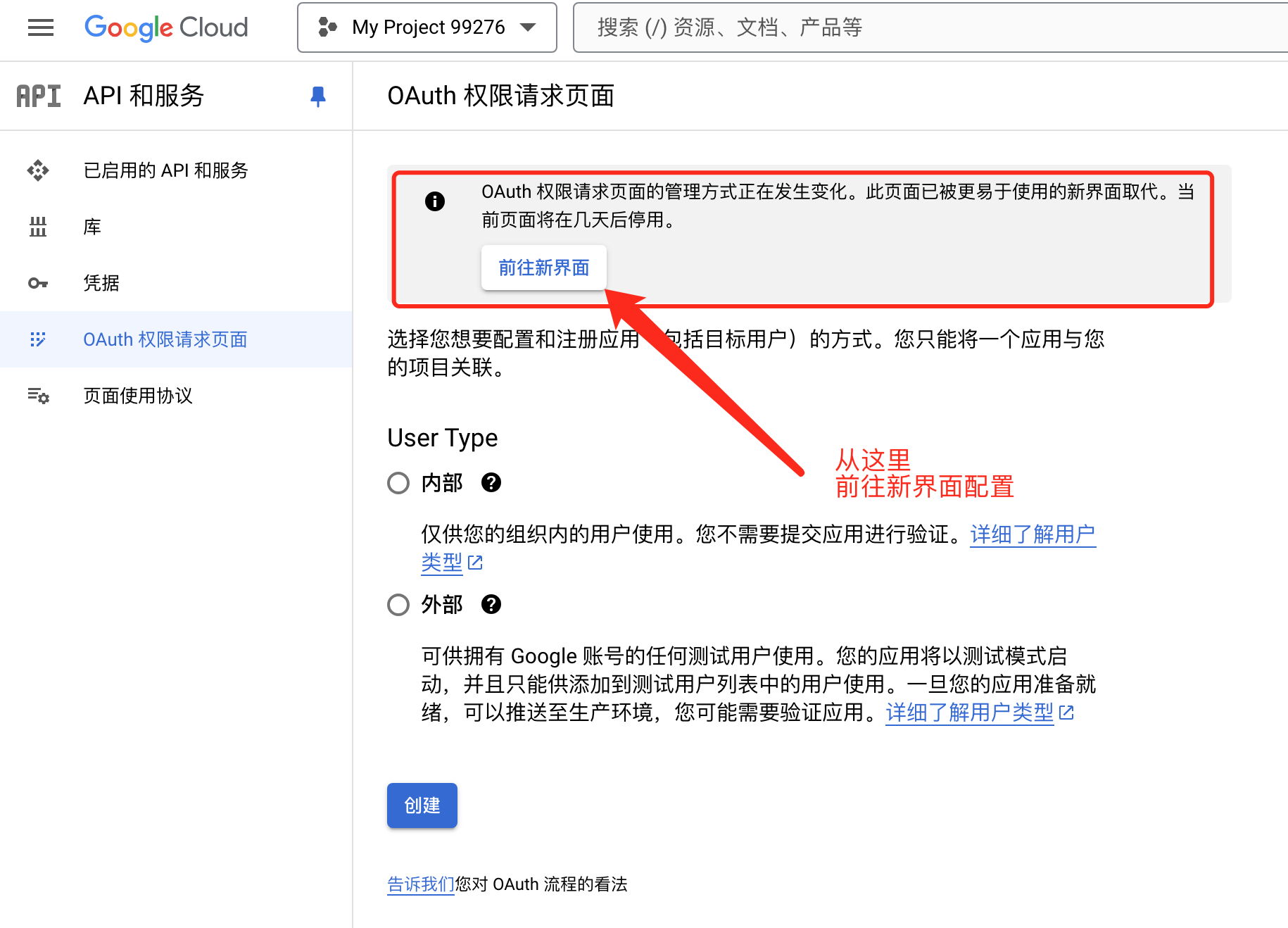Focus the resource search field
Image resolution: width=1288 pixels, height=928 pixels.
(930, 27)
